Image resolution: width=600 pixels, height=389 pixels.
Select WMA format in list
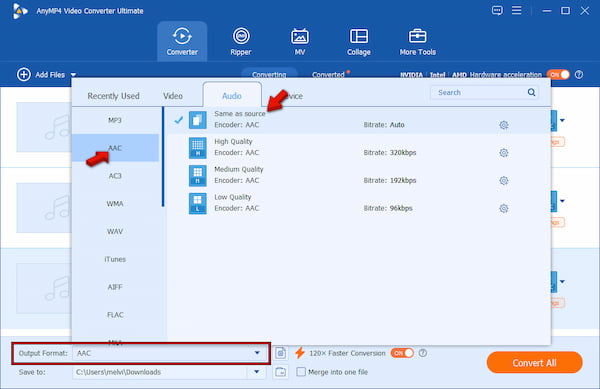pyautogui.click(x=115, y=204)
